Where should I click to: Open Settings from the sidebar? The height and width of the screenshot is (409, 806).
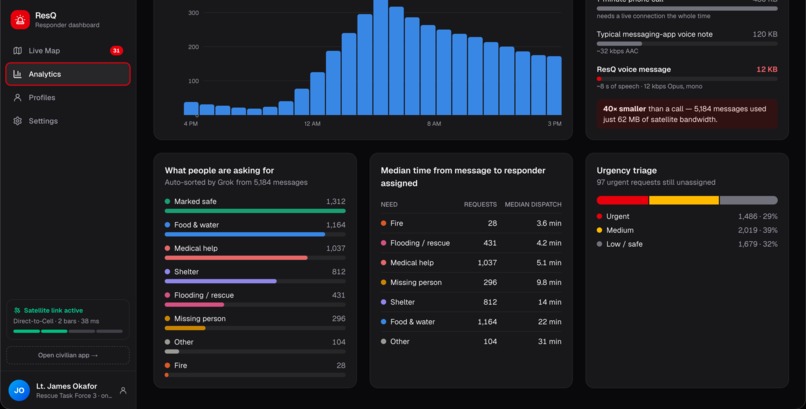coord(68,121)
